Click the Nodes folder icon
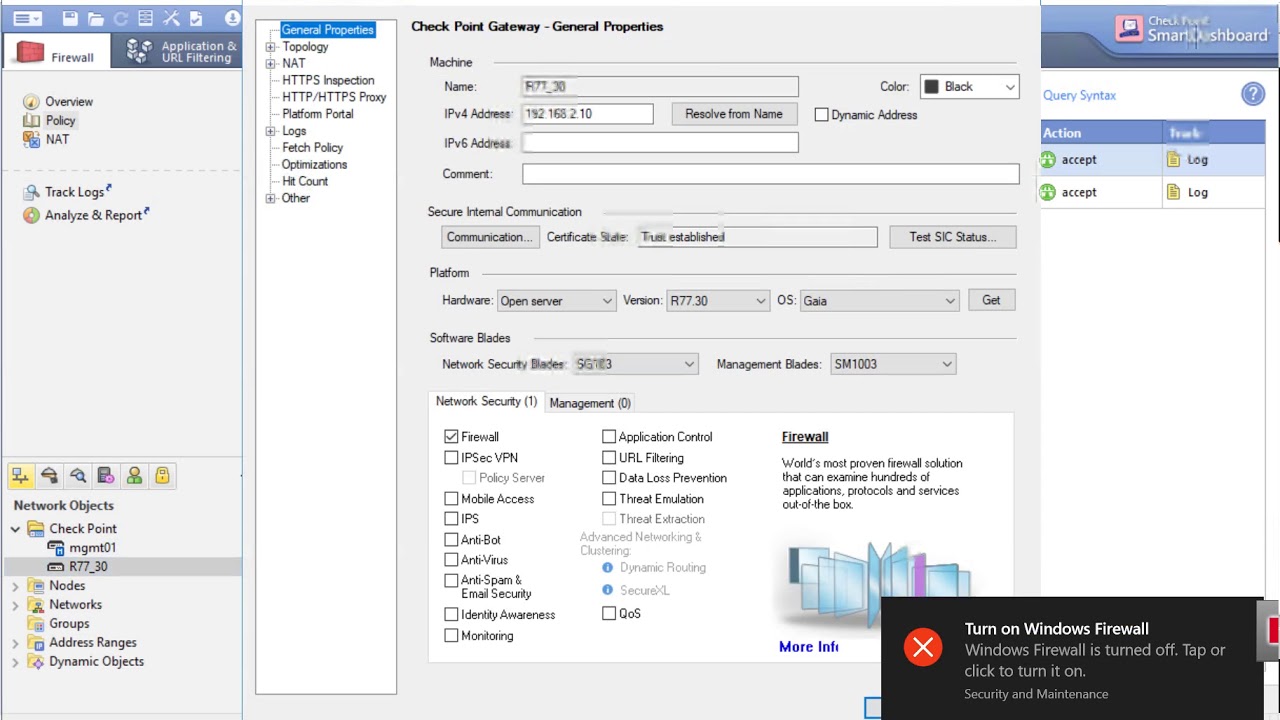The image size is (1280, 720). pos(36,586)
